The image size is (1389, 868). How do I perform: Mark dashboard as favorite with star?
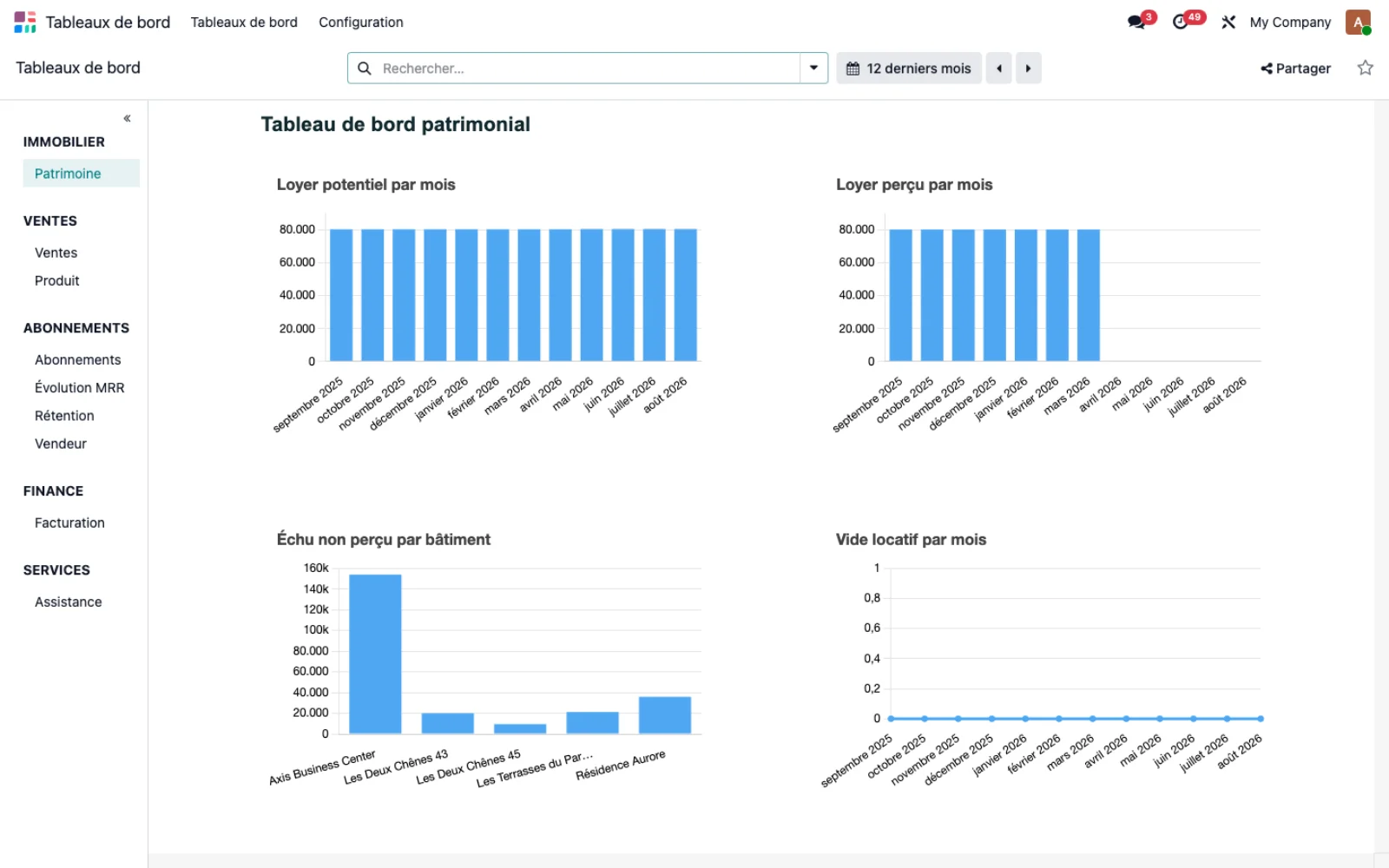(x=1366, y=68)
